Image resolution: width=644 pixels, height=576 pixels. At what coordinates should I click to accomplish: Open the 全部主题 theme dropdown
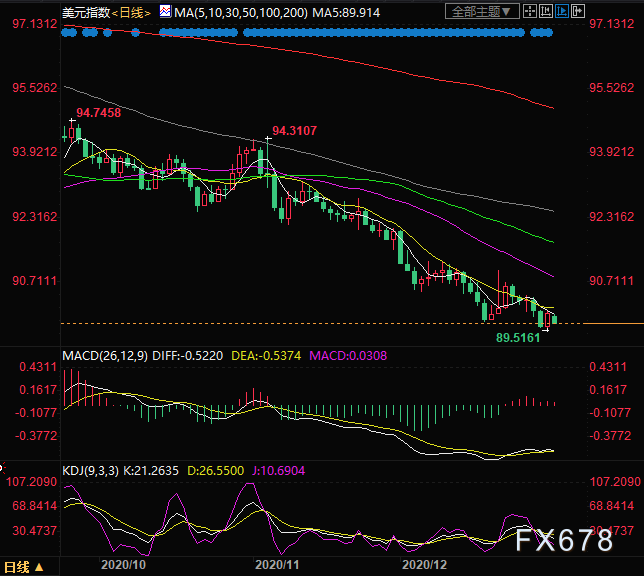[x=482, y=12]
